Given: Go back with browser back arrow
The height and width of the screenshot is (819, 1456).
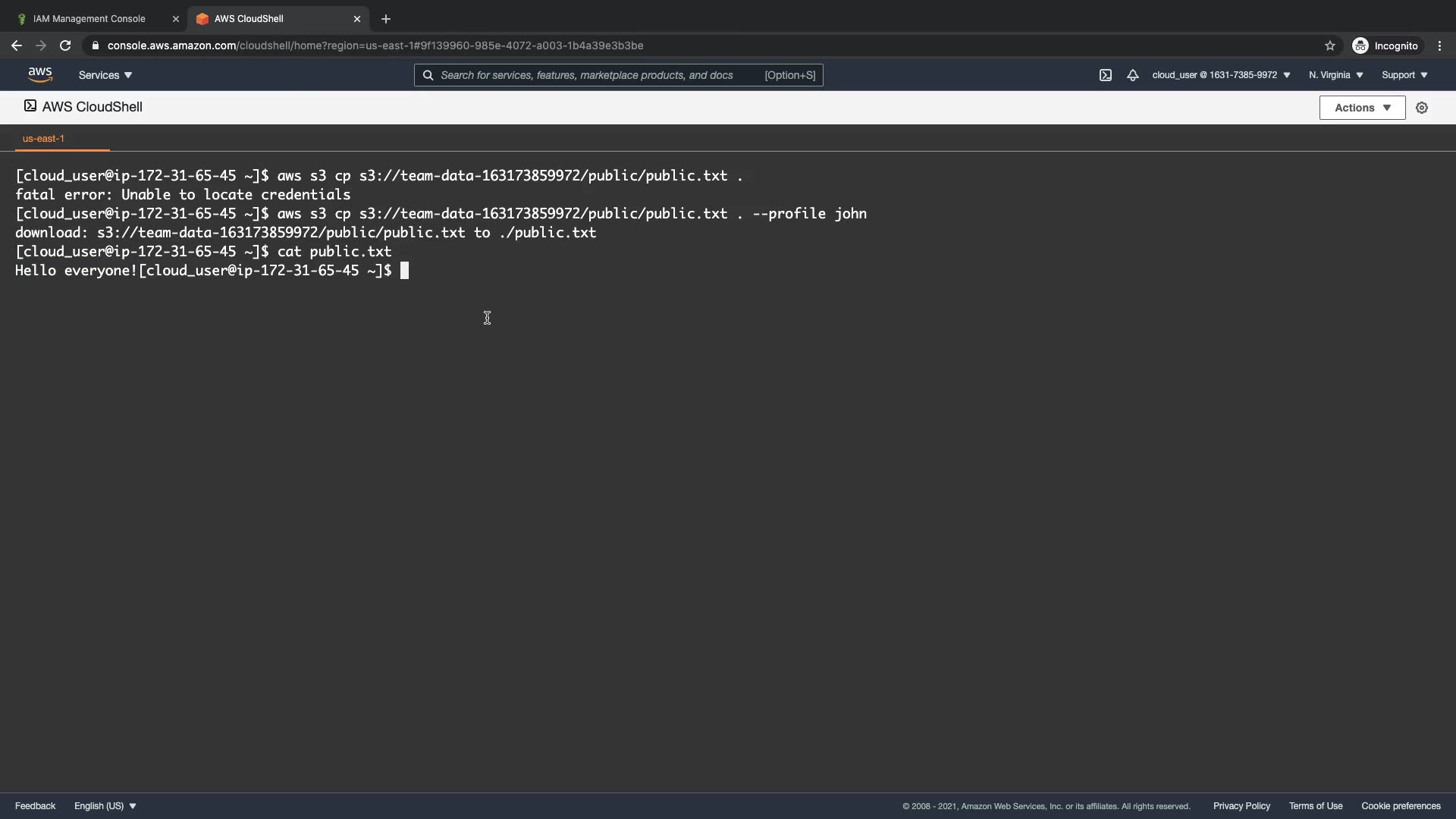Looking at the screenshot, I should [x=17, y=45].
